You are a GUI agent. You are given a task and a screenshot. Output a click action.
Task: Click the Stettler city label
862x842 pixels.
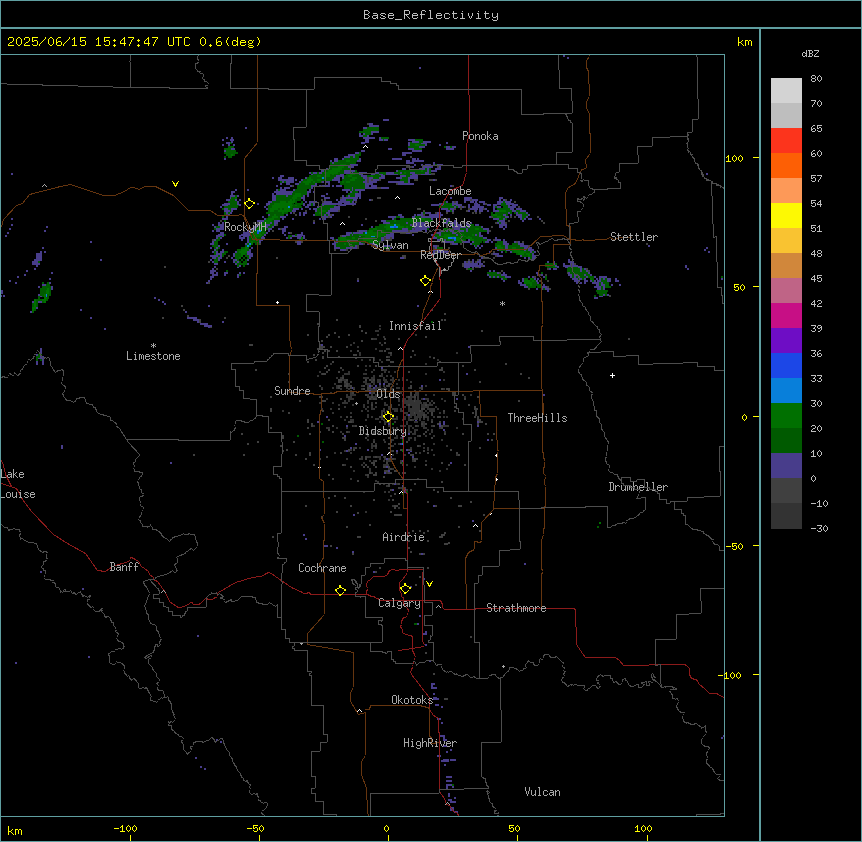coord(634,237)
